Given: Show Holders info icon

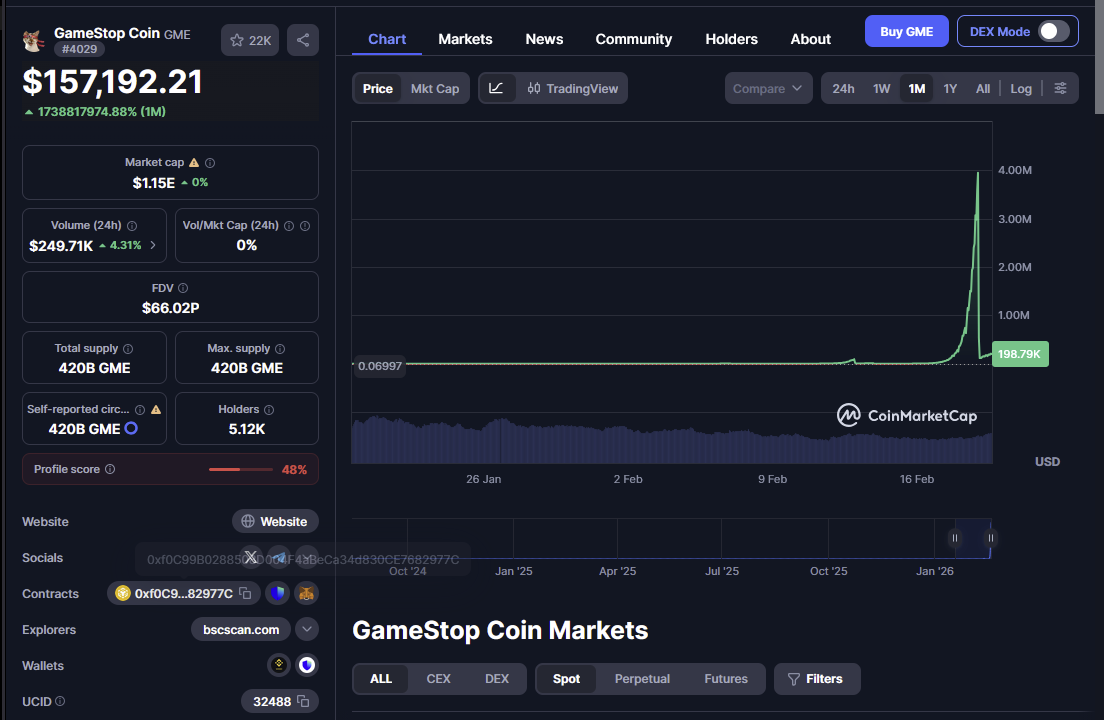Looking at the screenshot, I should point(269,410).
